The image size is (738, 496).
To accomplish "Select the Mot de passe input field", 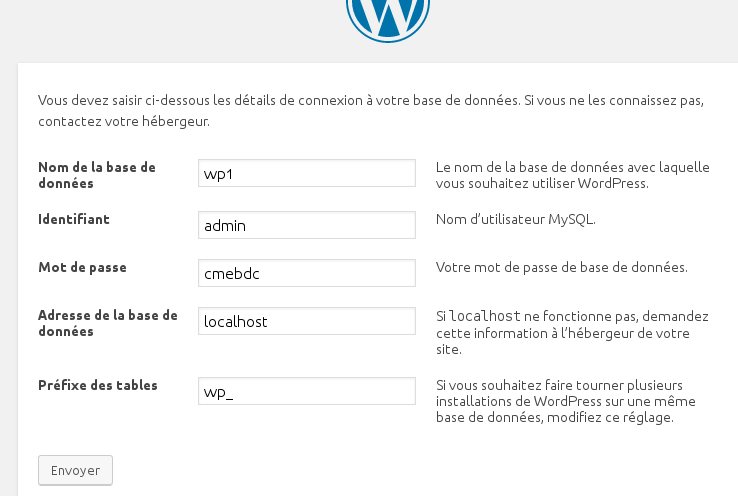I will (307, 273).
